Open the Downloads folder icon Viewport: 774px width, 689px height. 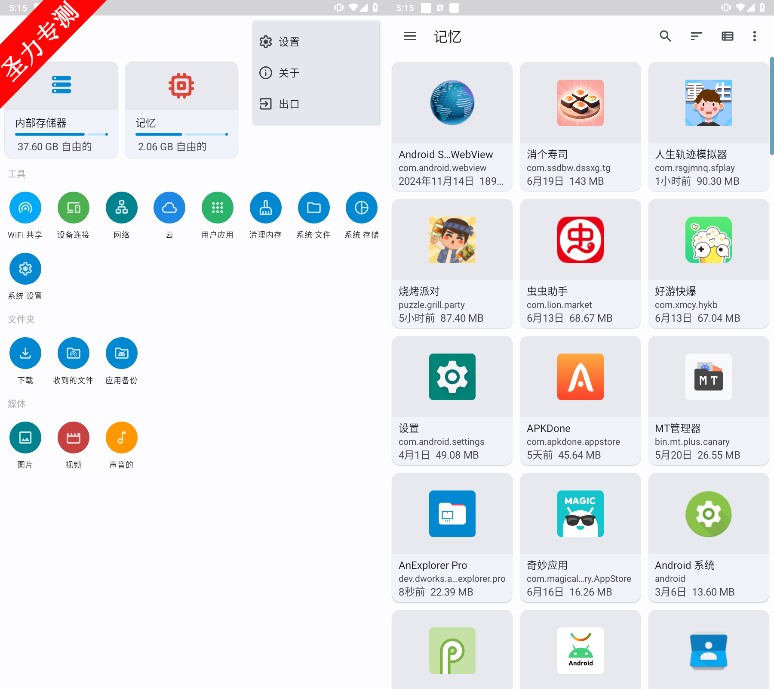coord(25,353)
